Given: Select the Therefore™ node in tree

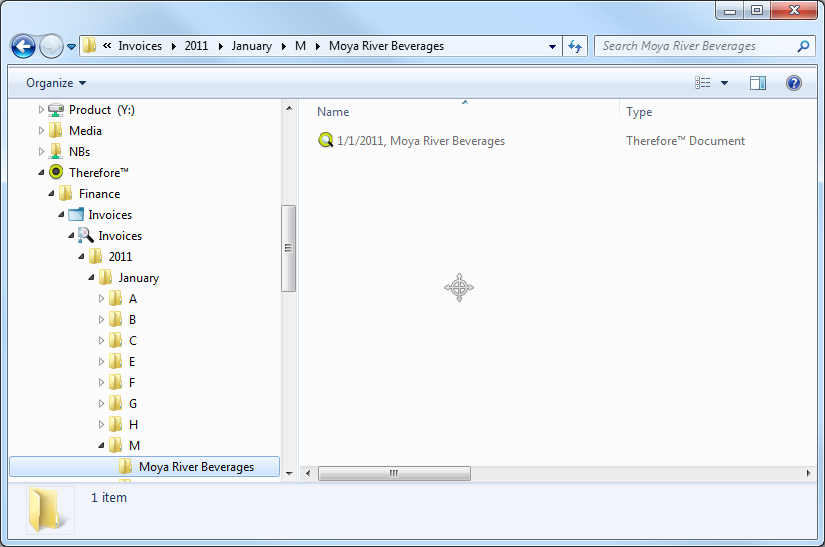Looking at the screenshot, I should point(98,172).
